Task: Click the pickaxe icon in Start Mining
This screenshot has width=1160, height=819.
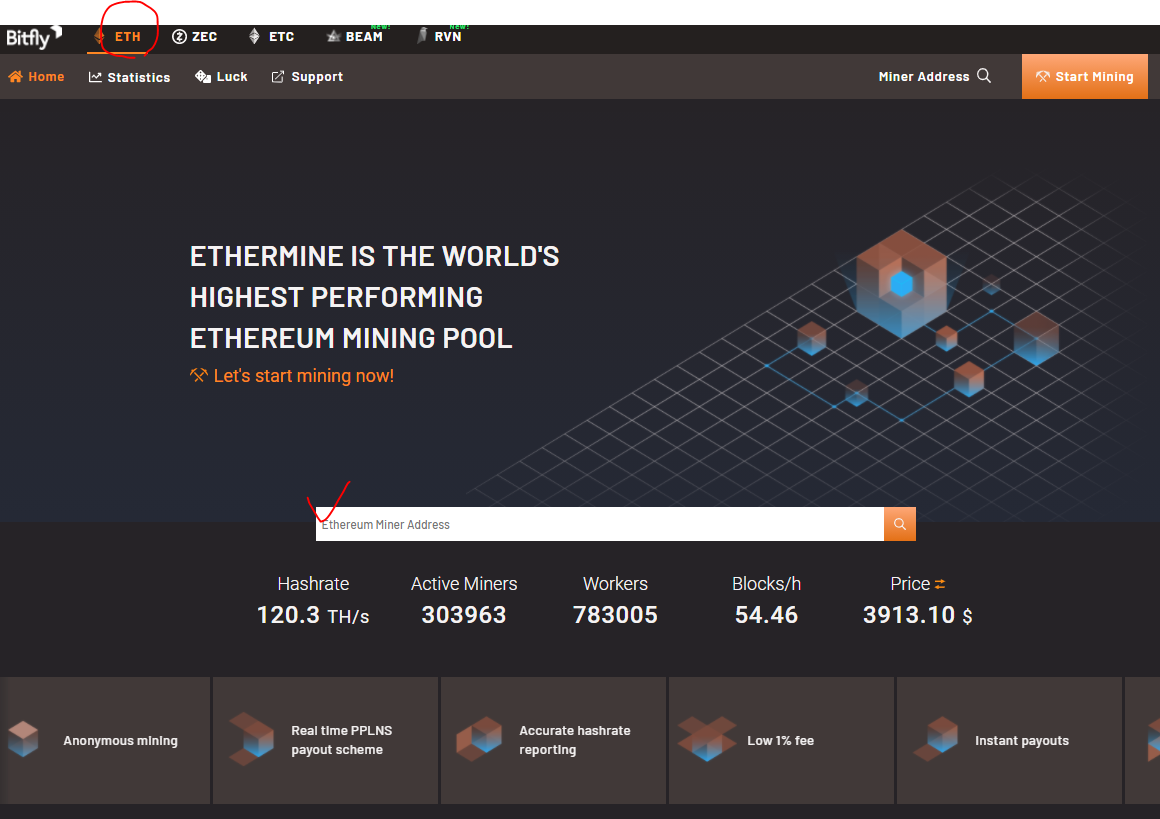Action: click(1042, 77)
